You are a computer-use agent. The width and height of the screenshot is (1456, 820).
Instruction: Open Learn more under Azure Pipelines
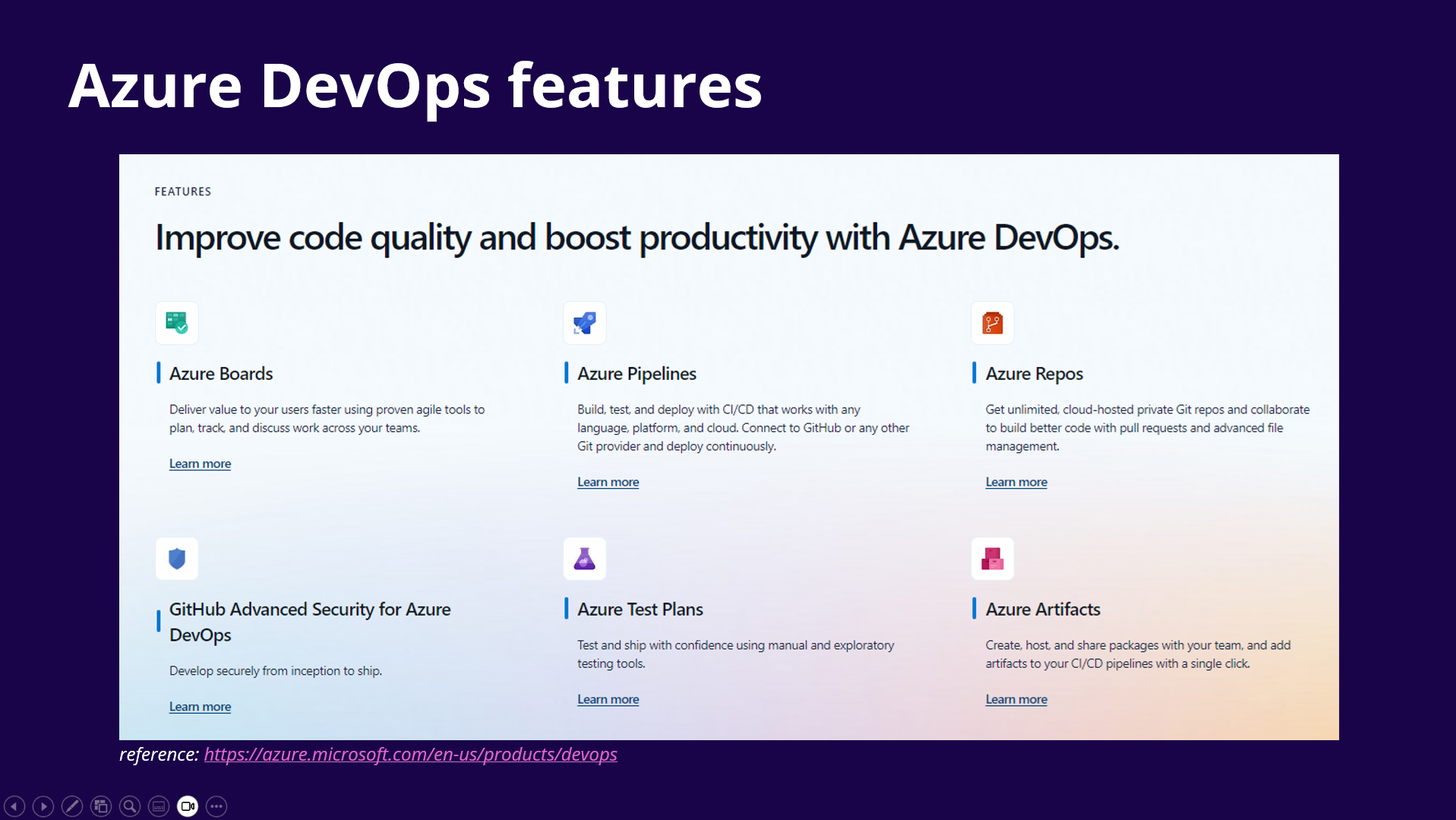608,482
